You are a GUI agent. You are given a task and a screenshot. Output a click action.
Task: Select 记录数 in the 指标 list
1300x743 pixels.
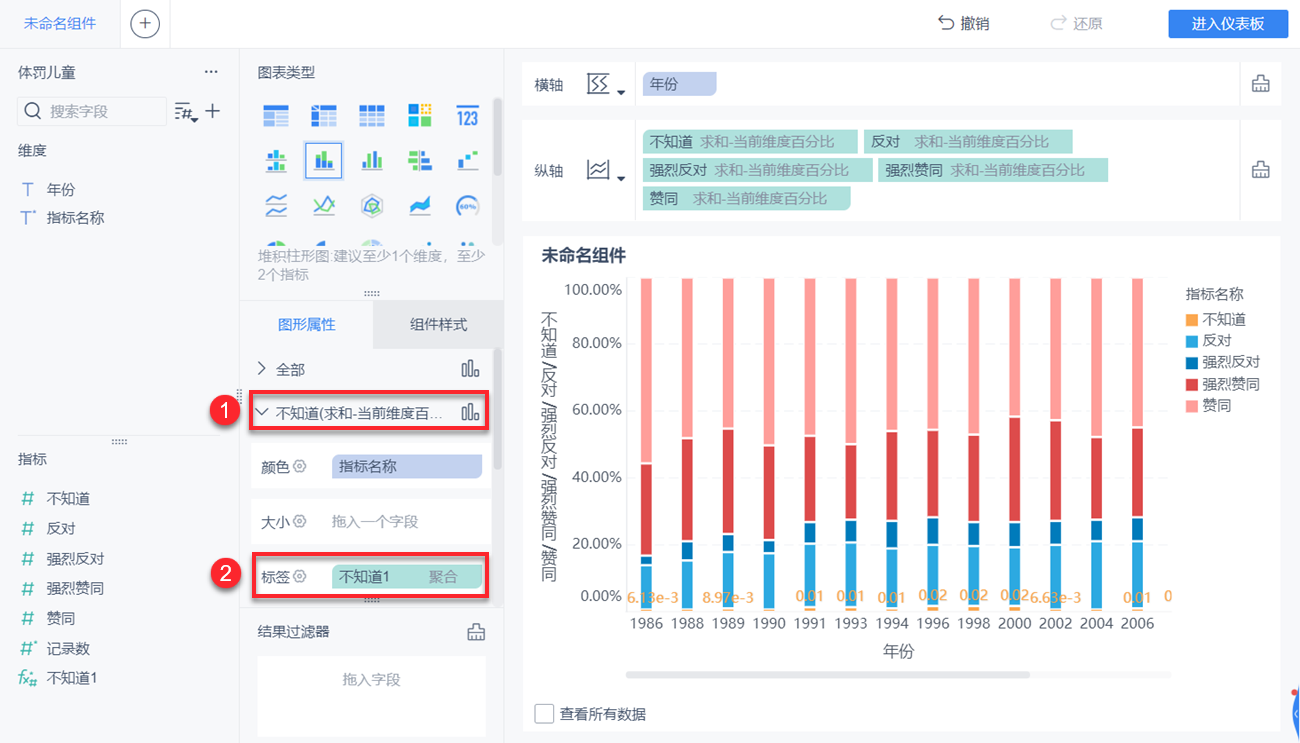click(68, 648)
